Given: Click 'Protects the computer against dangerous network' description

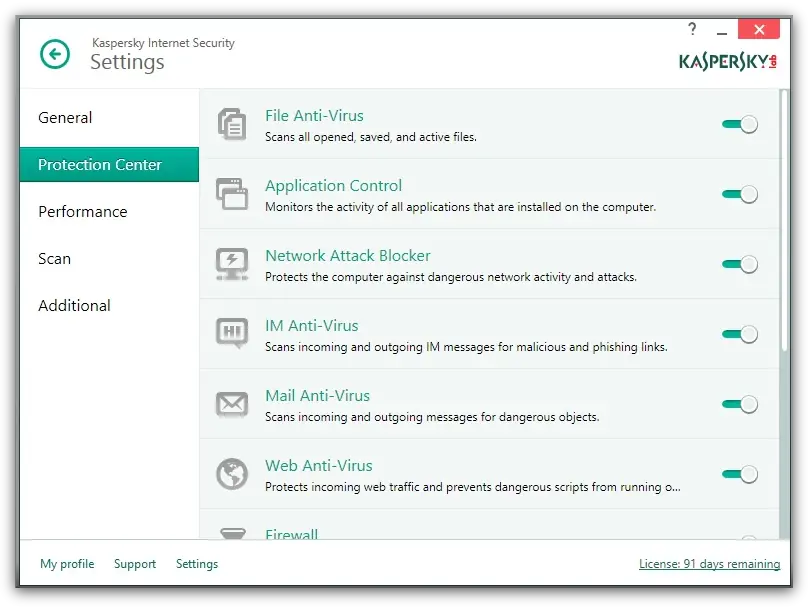Looking at the screenshot, I should [x=451, y=277].
